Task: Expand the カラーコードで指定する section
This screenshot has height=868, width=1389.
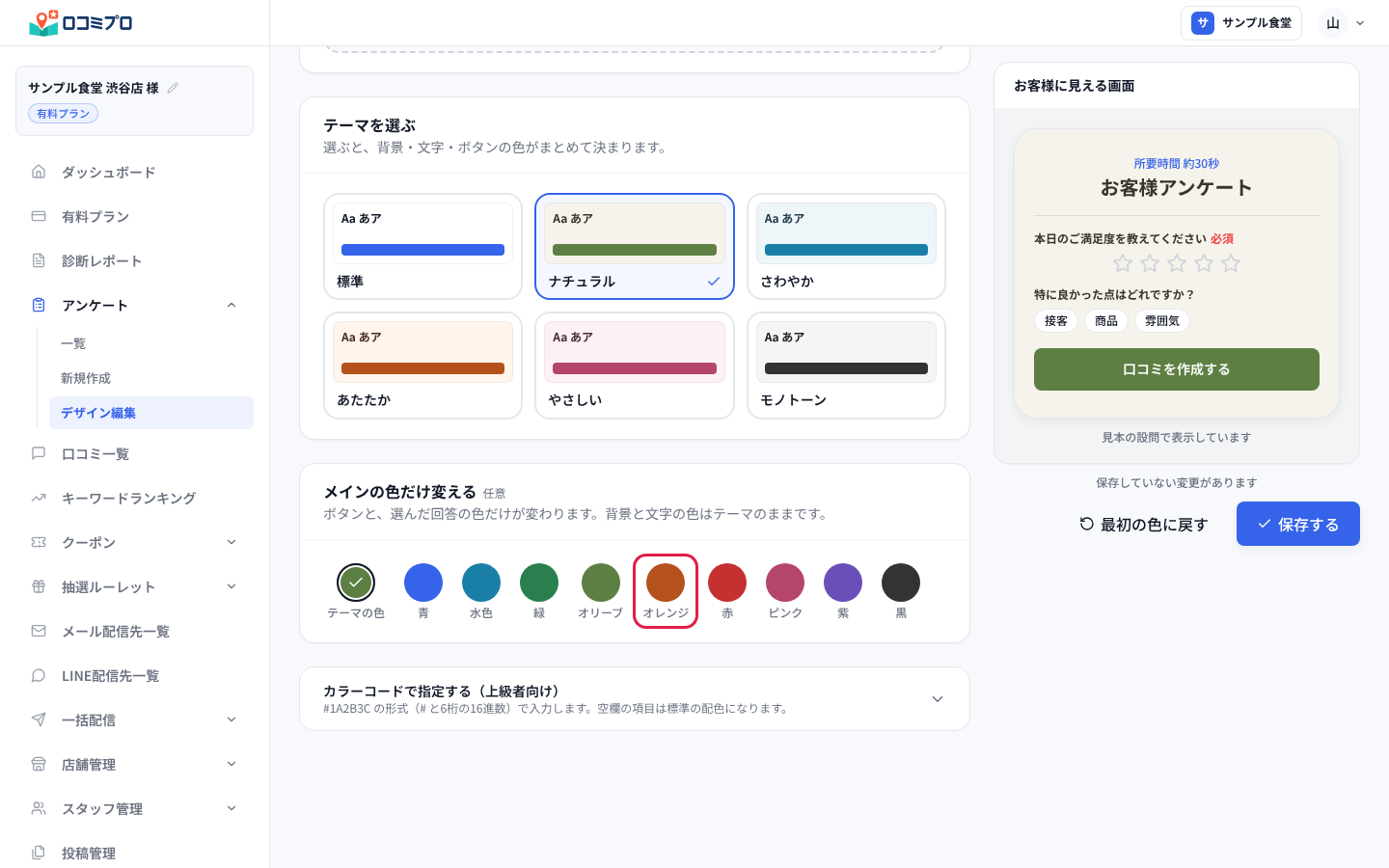Action: pyautogui.click(x=635, y=699)
